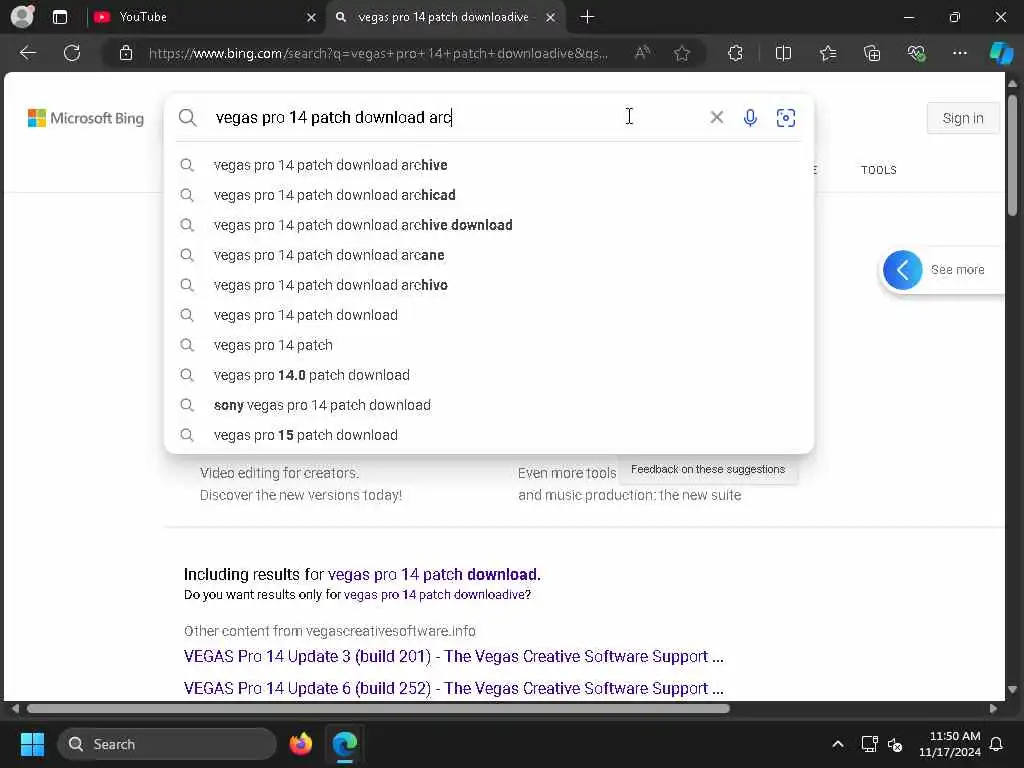Click the blue See more arrow button
Viewport: 1024px width, 768px height.
click(903, 270)
